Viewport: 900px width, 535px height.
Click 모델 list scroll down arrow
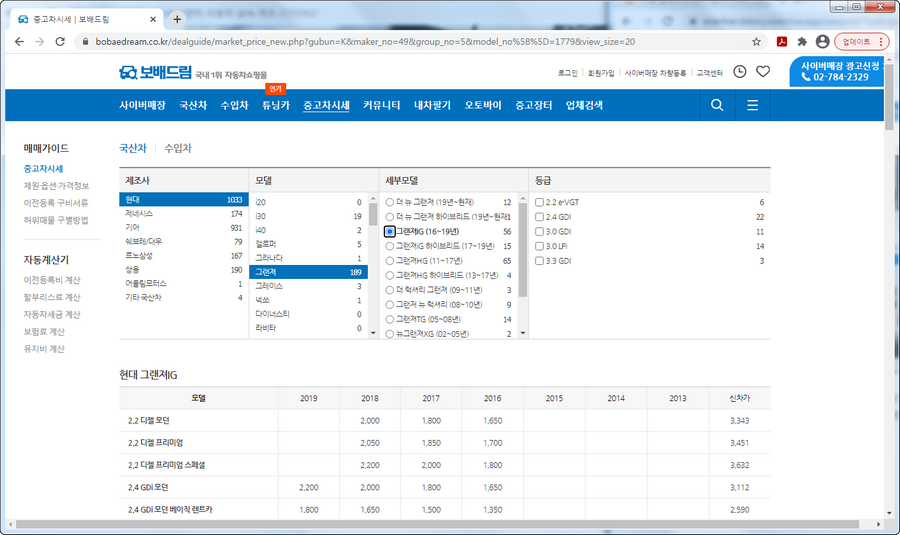tap(373, 333)
